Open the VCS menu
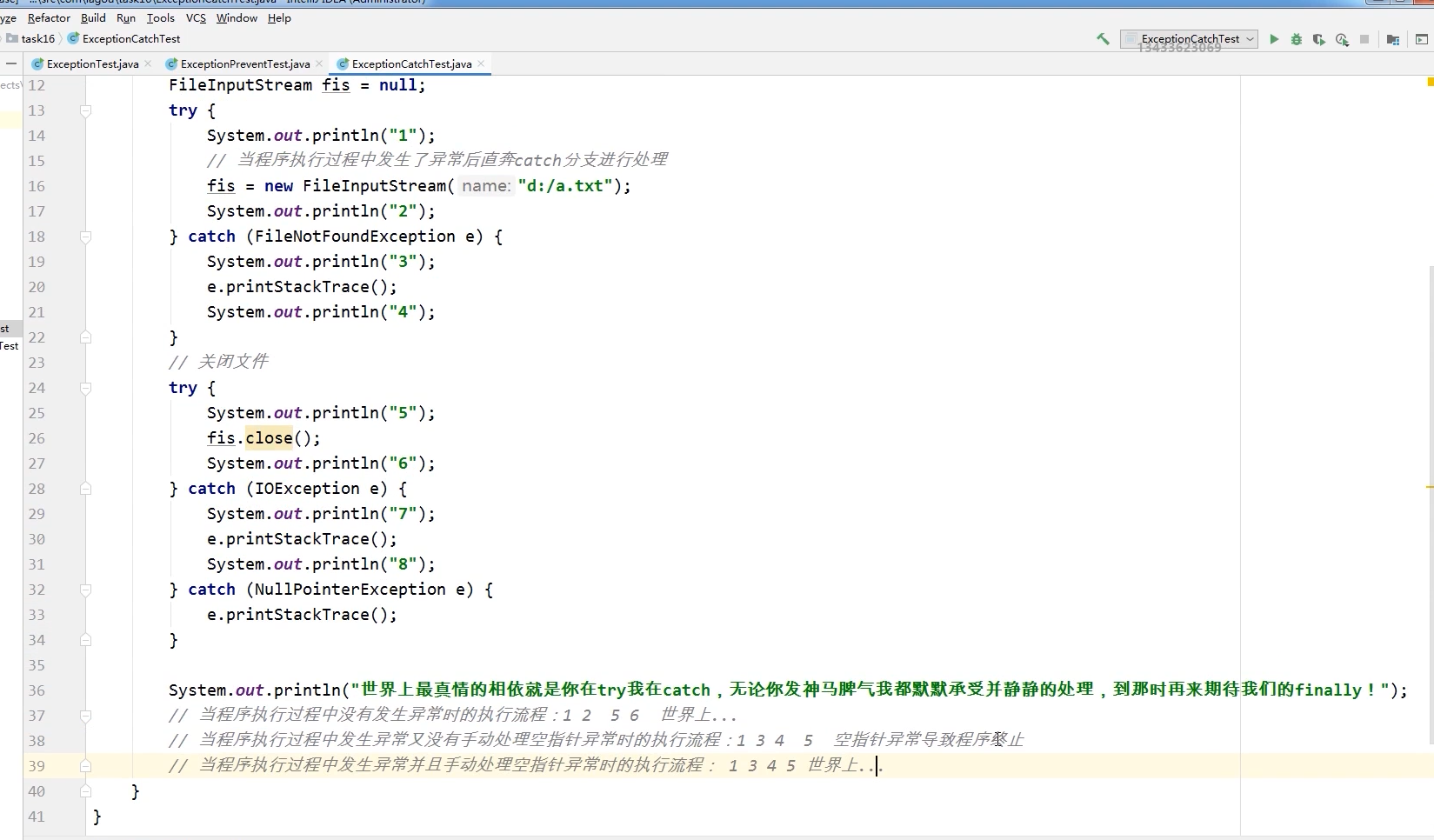The width and height of the screenshot is (1434, 840). pyautogui.click(x=197, y=17)
